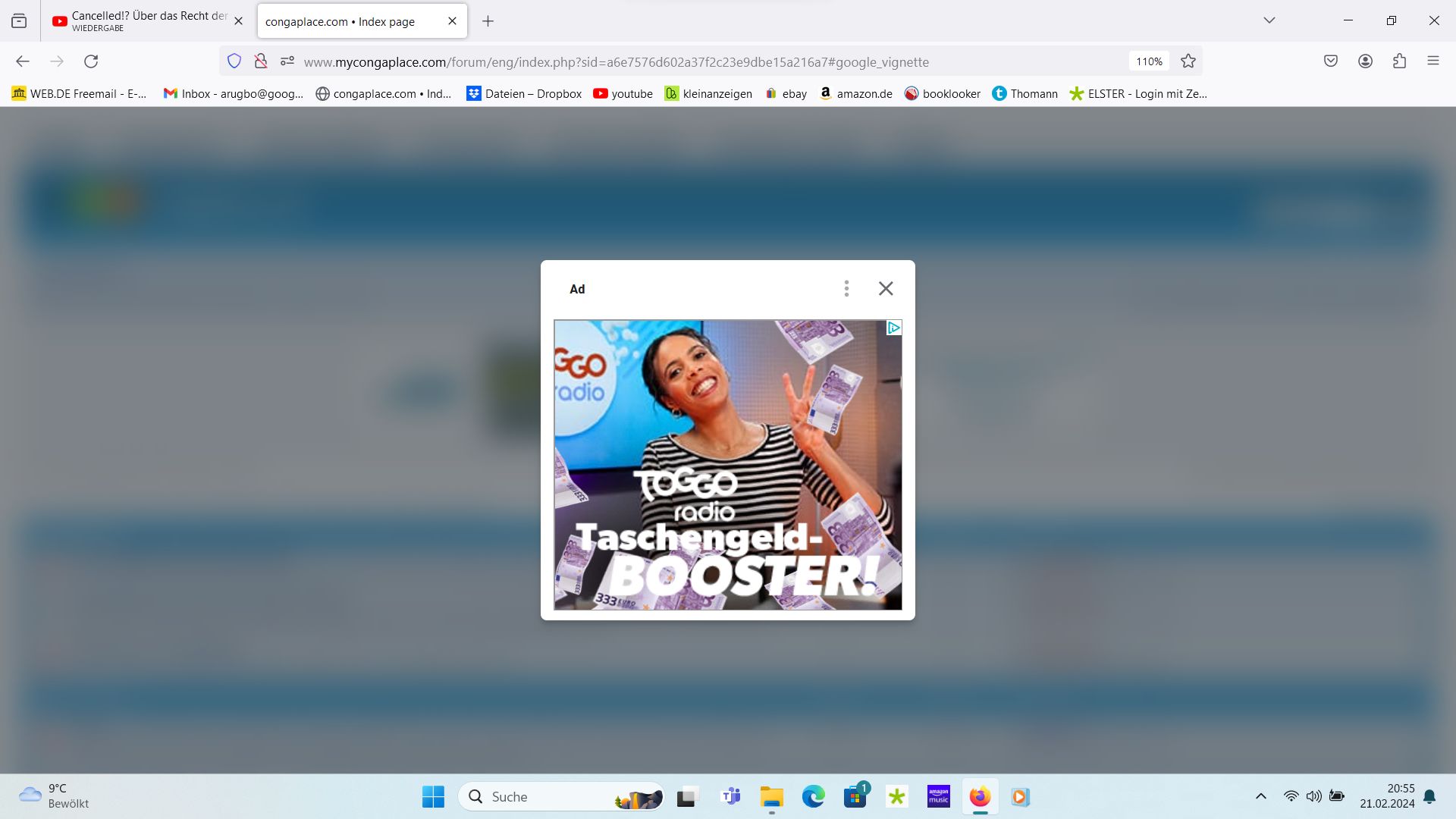Open the Pocket save icon
Image resolution: width=1456 pixels, height=819 pixels.
(1331, 61)
